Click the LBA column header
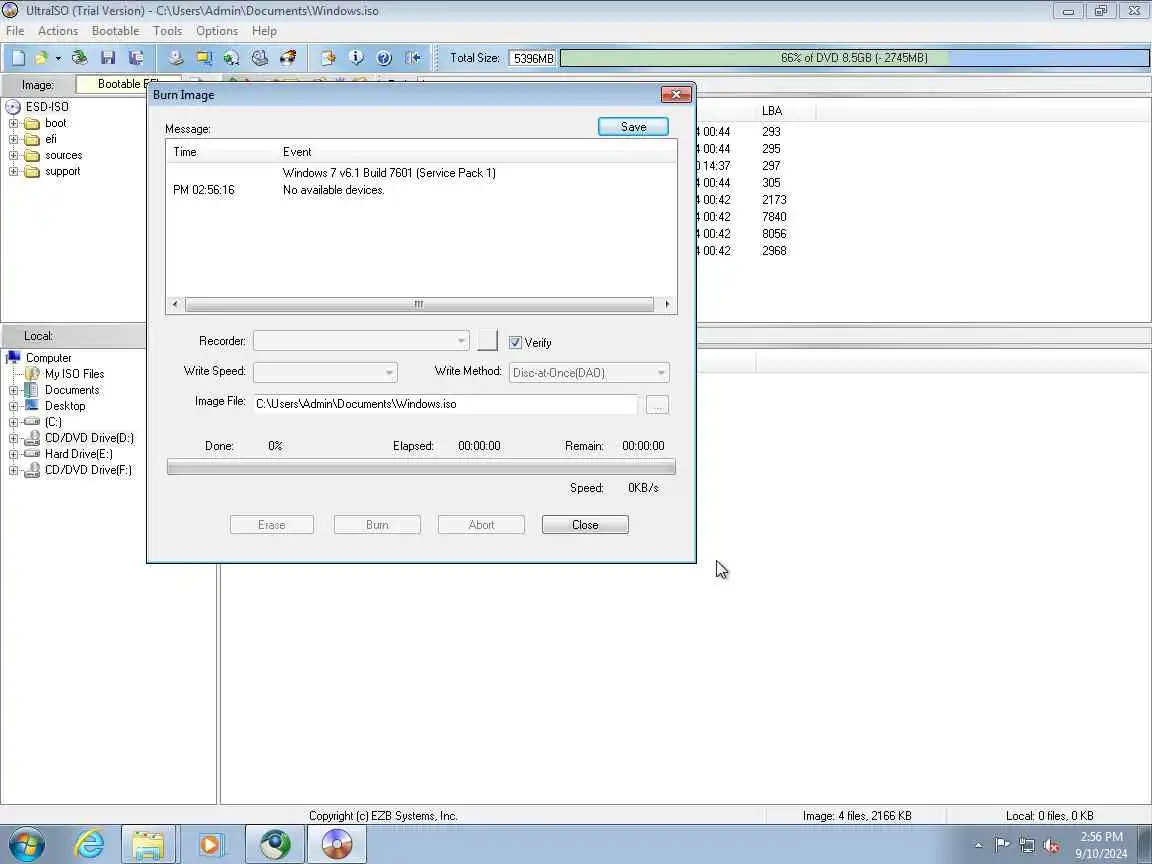 click(x=771, y=111)
